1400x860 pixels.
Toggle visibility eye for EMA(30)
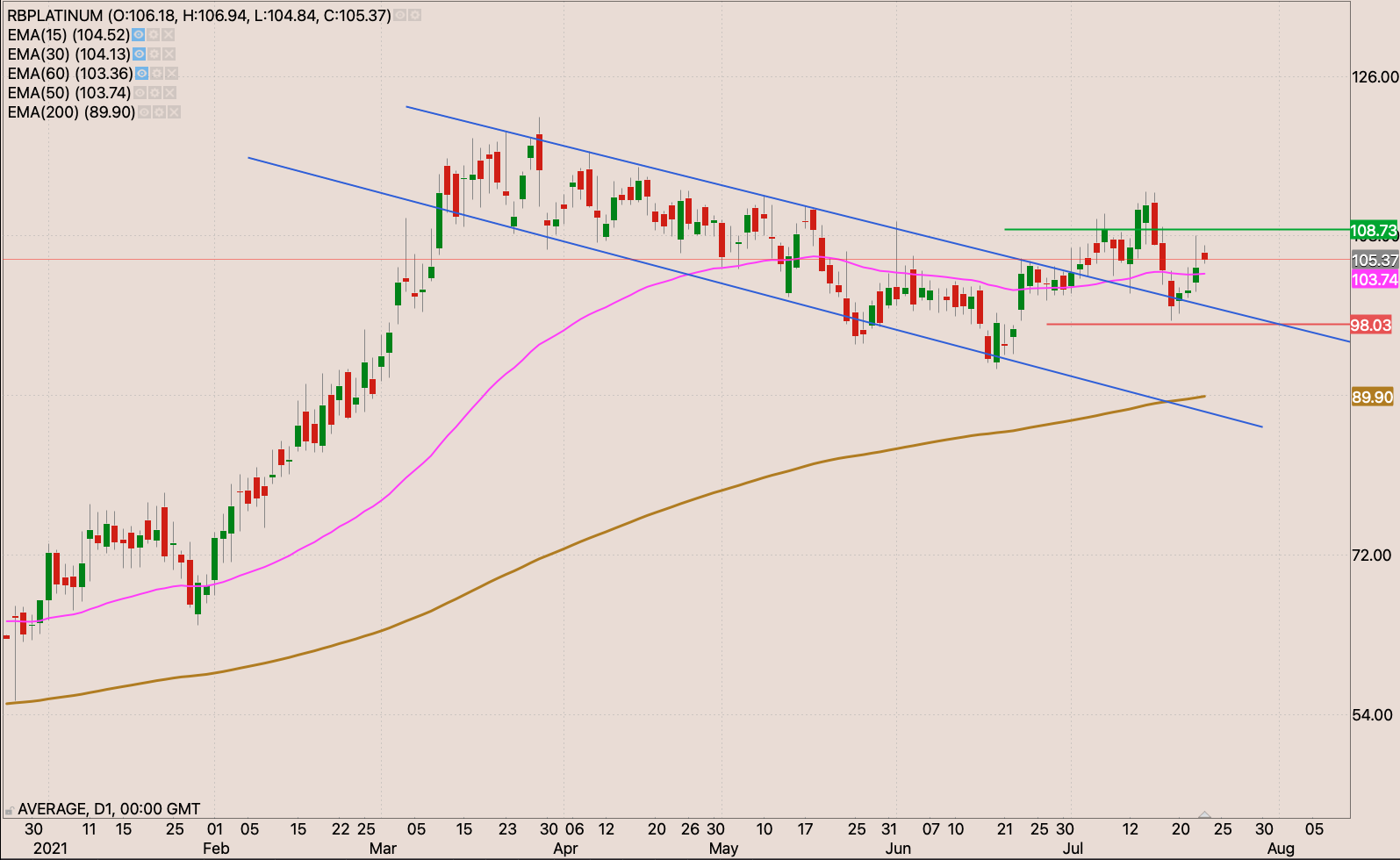pyautogui.click(x=138, y=54)
